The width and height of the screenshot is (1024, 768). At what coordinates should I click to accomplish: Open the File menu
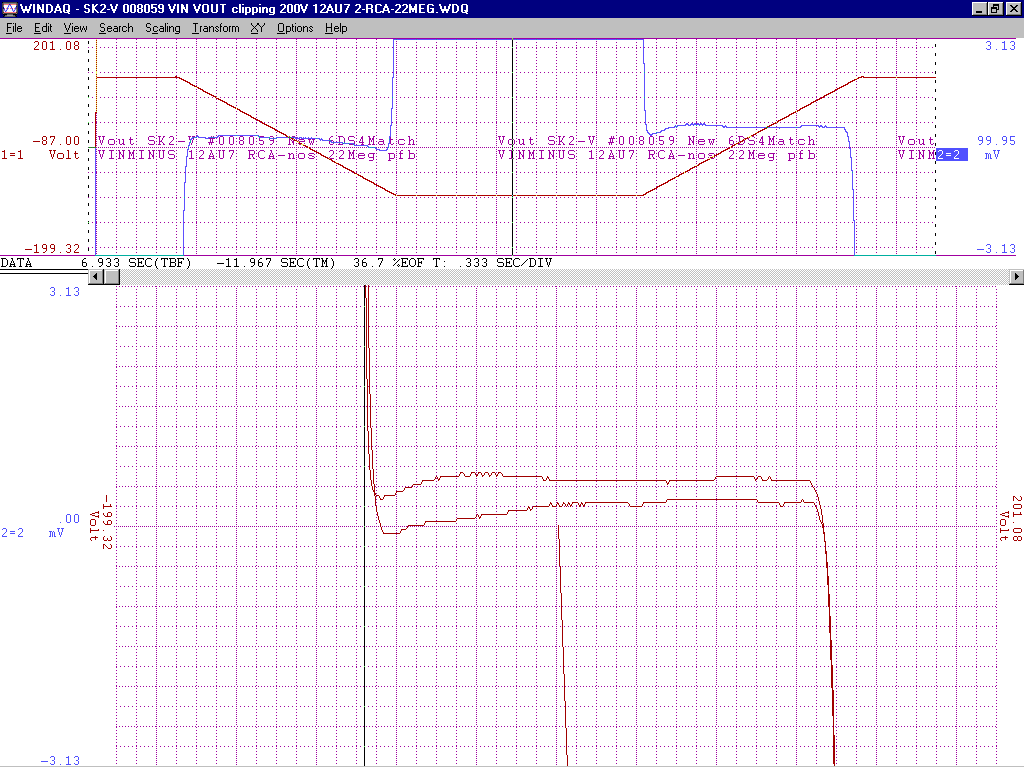pyautogui.click(x=14, y=28)
